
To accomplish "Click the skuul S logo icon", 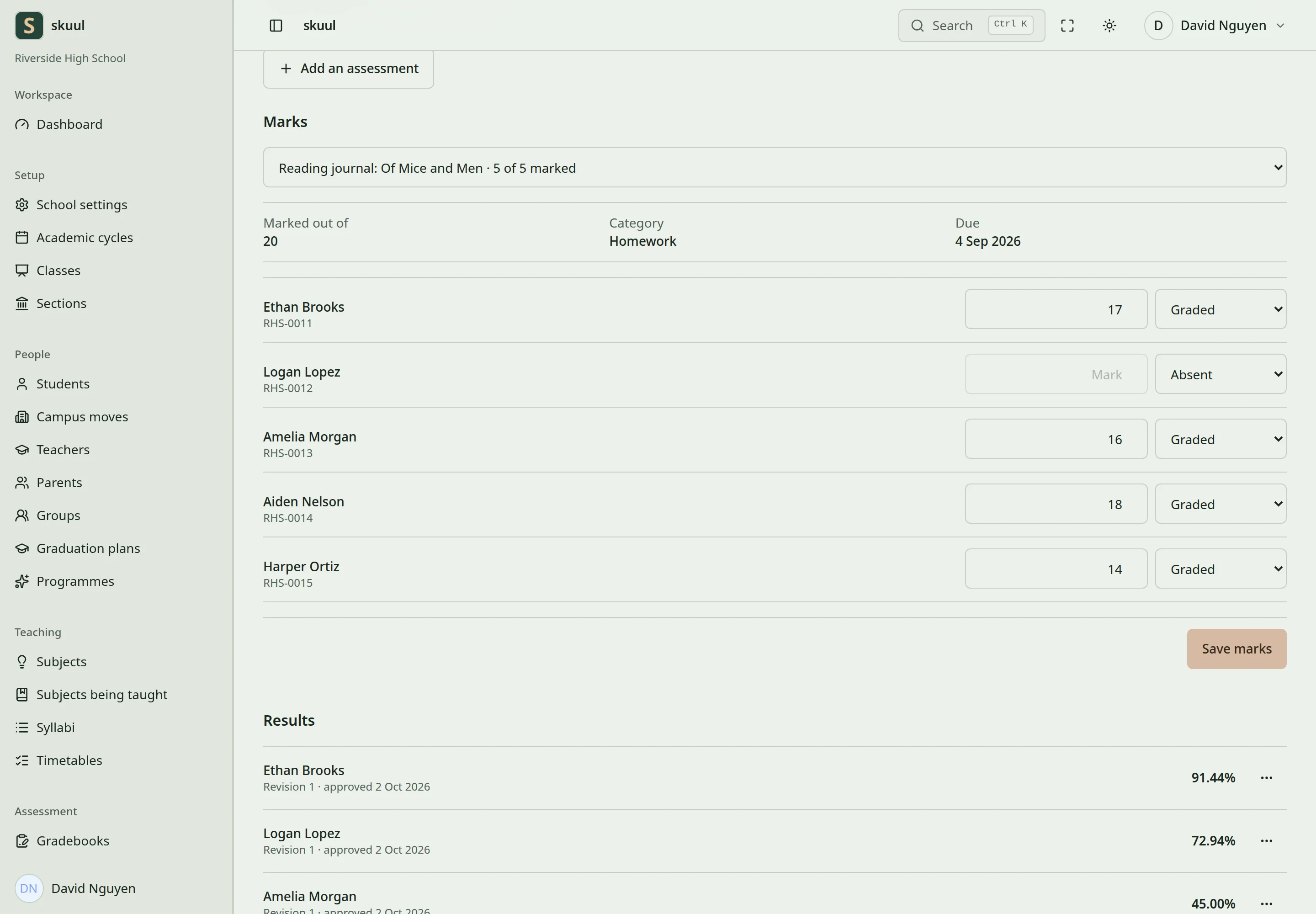I will click(x=29, y=25).
